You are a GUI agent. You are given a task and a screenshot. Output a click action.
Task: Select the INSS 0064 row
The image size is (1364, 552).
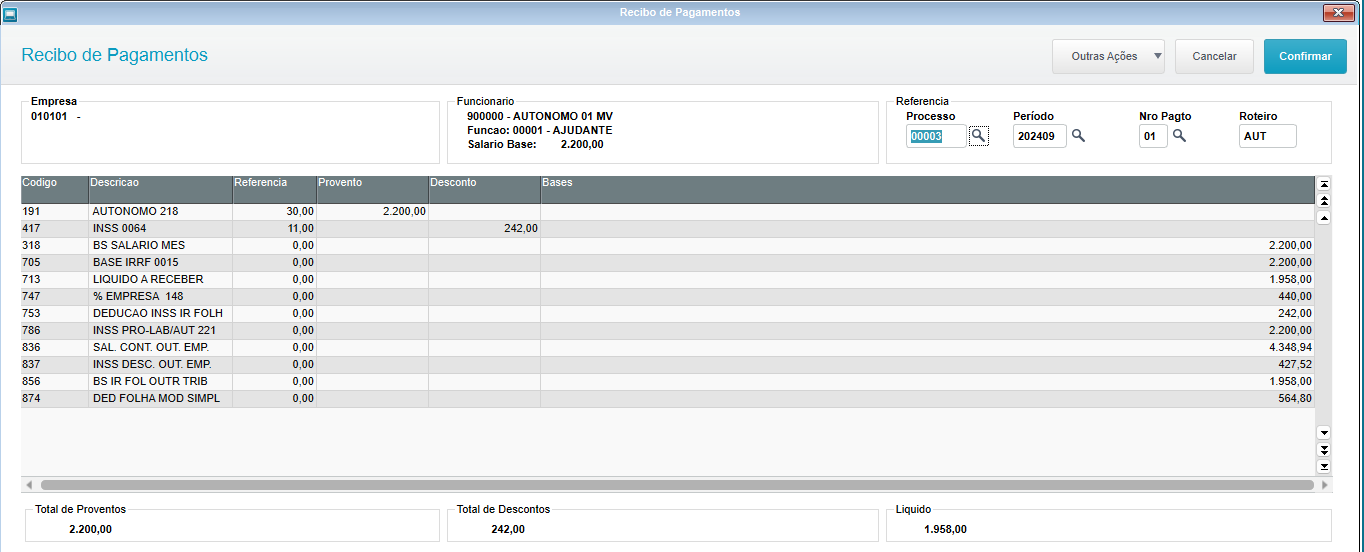pos(668,229)
